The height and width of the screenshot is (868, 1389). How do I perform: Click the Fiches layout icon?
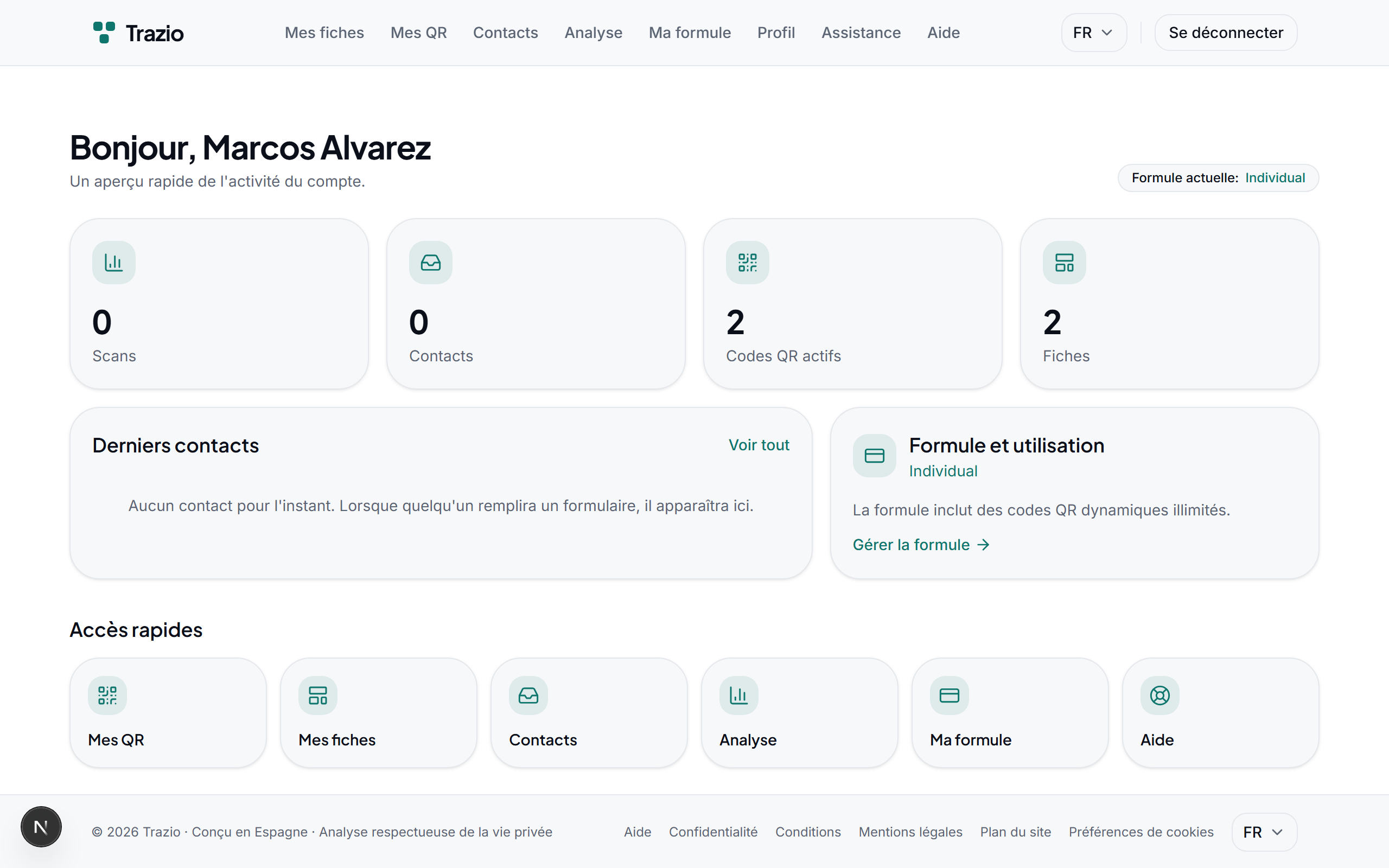pyautogui.click(x=1064, y=263)
